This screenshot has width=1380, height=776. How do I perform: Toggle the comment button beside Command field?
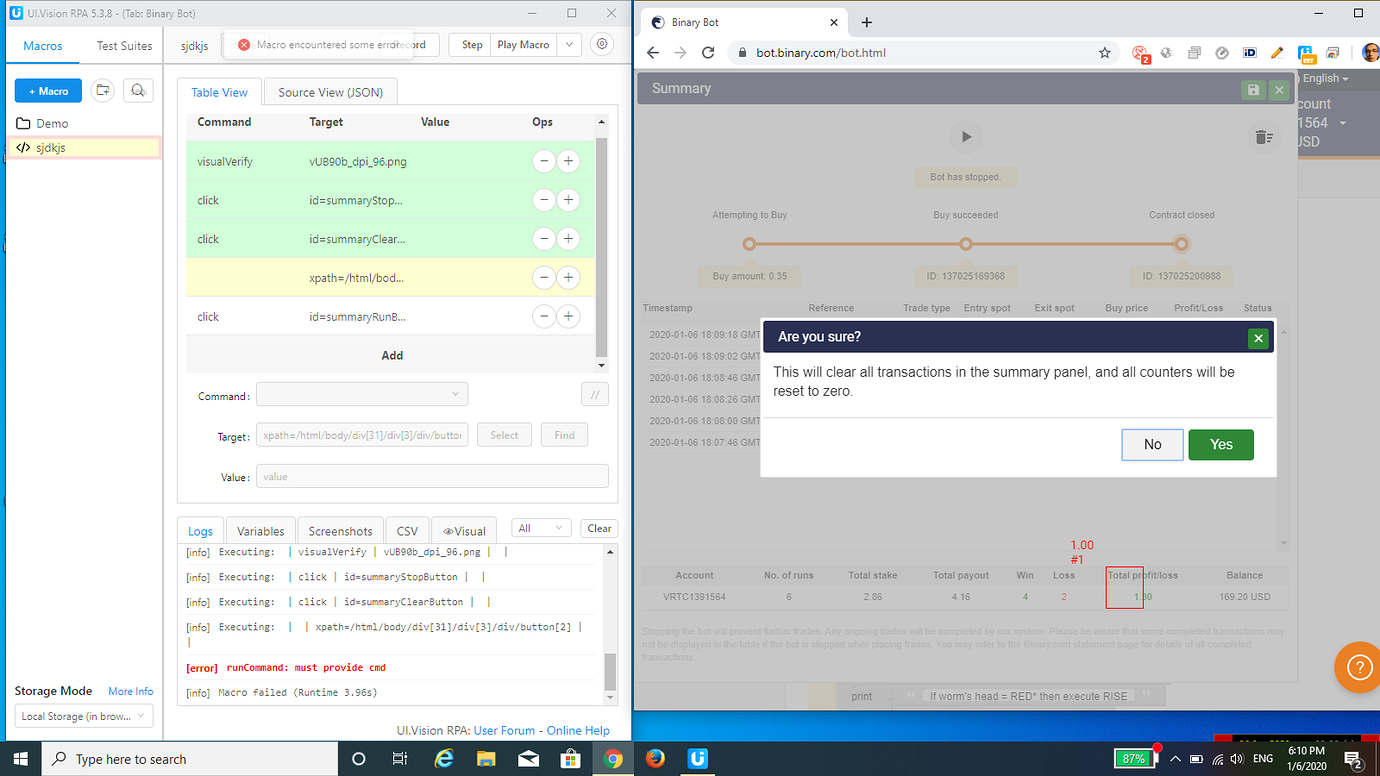(x=594, y=394)
